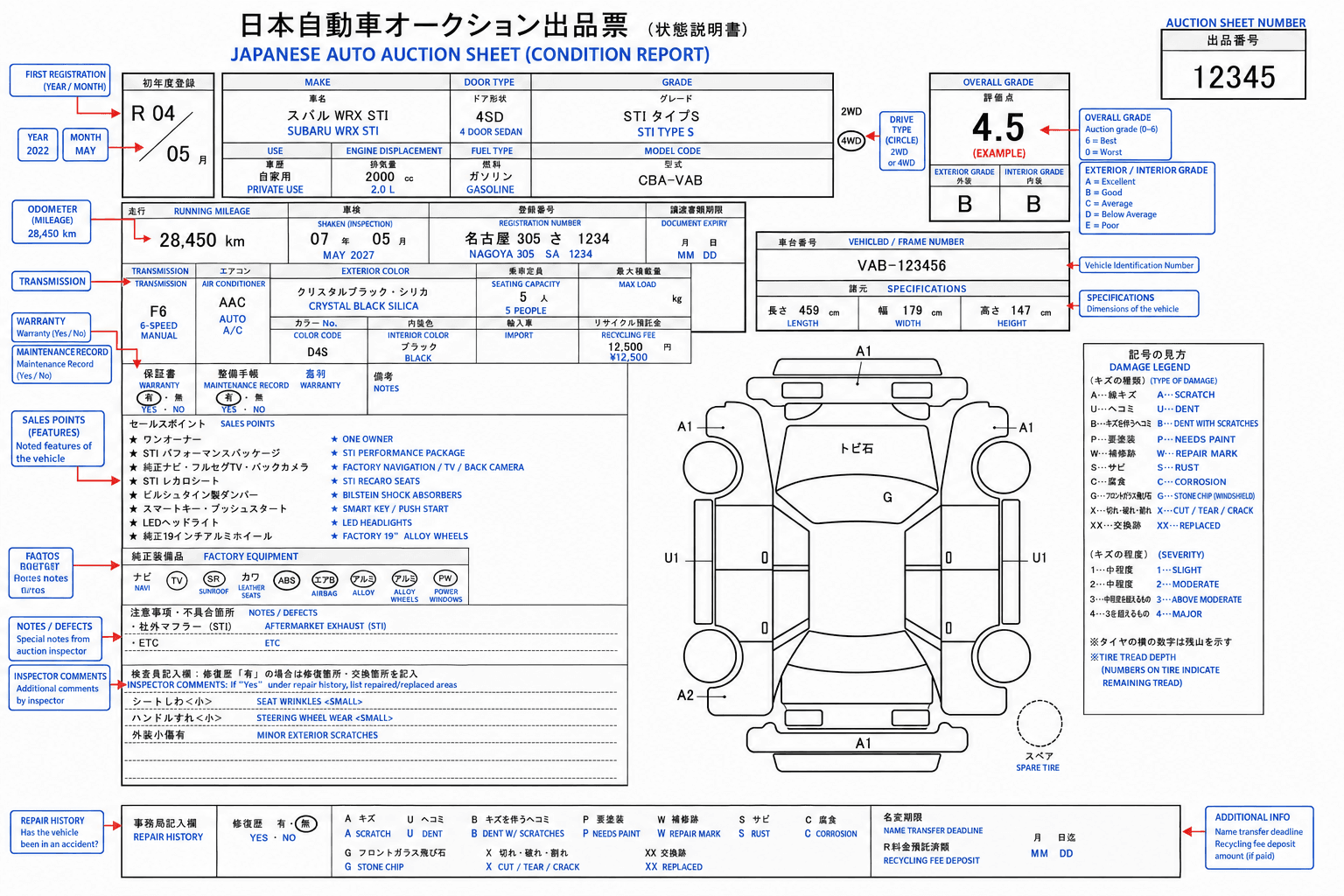
Task: Click the SALES POINTS (FEATURES) callout box
Action: [x=58, y=439]
